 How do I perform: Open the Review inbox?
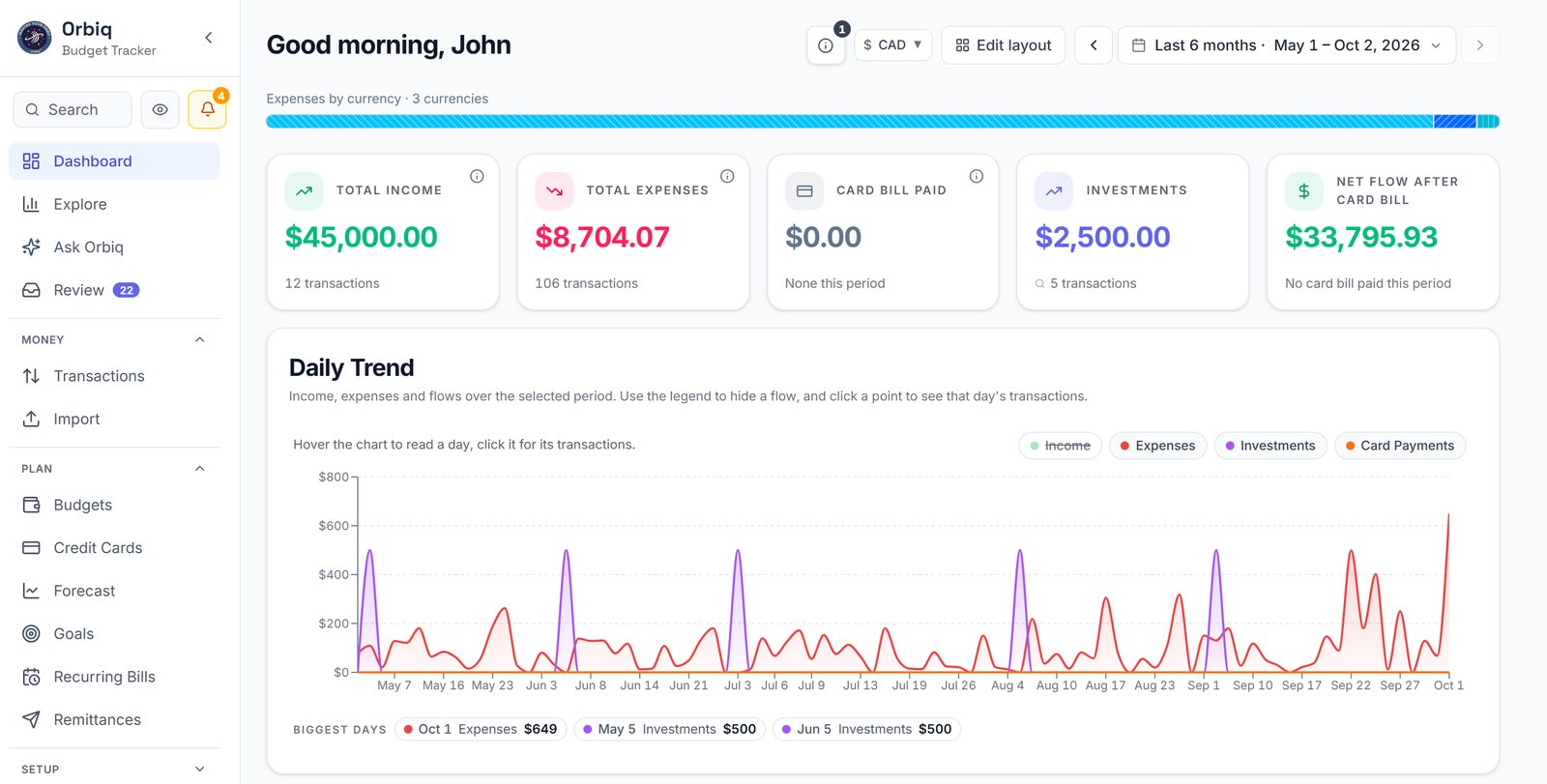click(x=114, y=290)
